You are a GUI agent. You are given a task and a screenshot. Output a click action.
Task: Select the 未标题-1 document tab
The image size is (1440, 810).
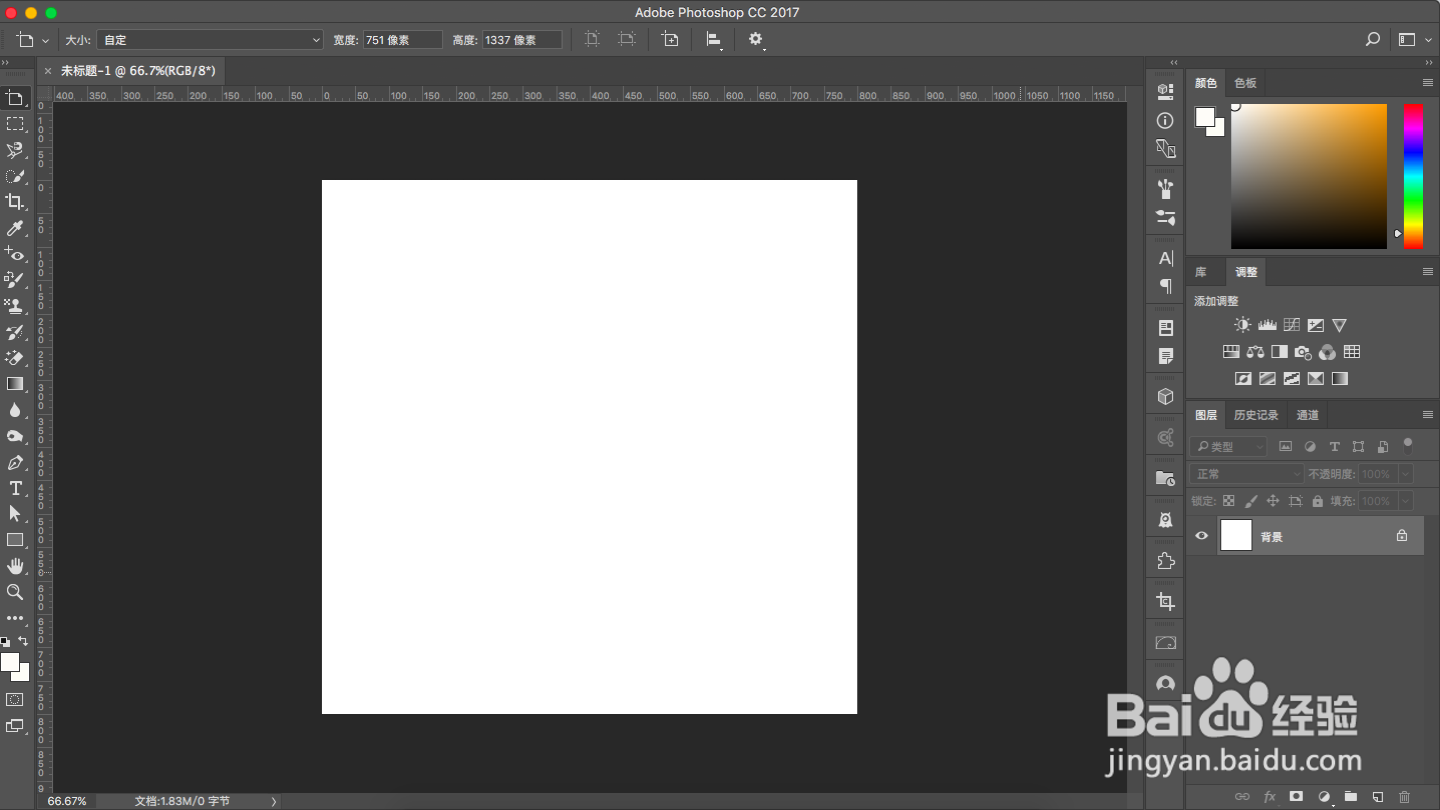(138, 71)
